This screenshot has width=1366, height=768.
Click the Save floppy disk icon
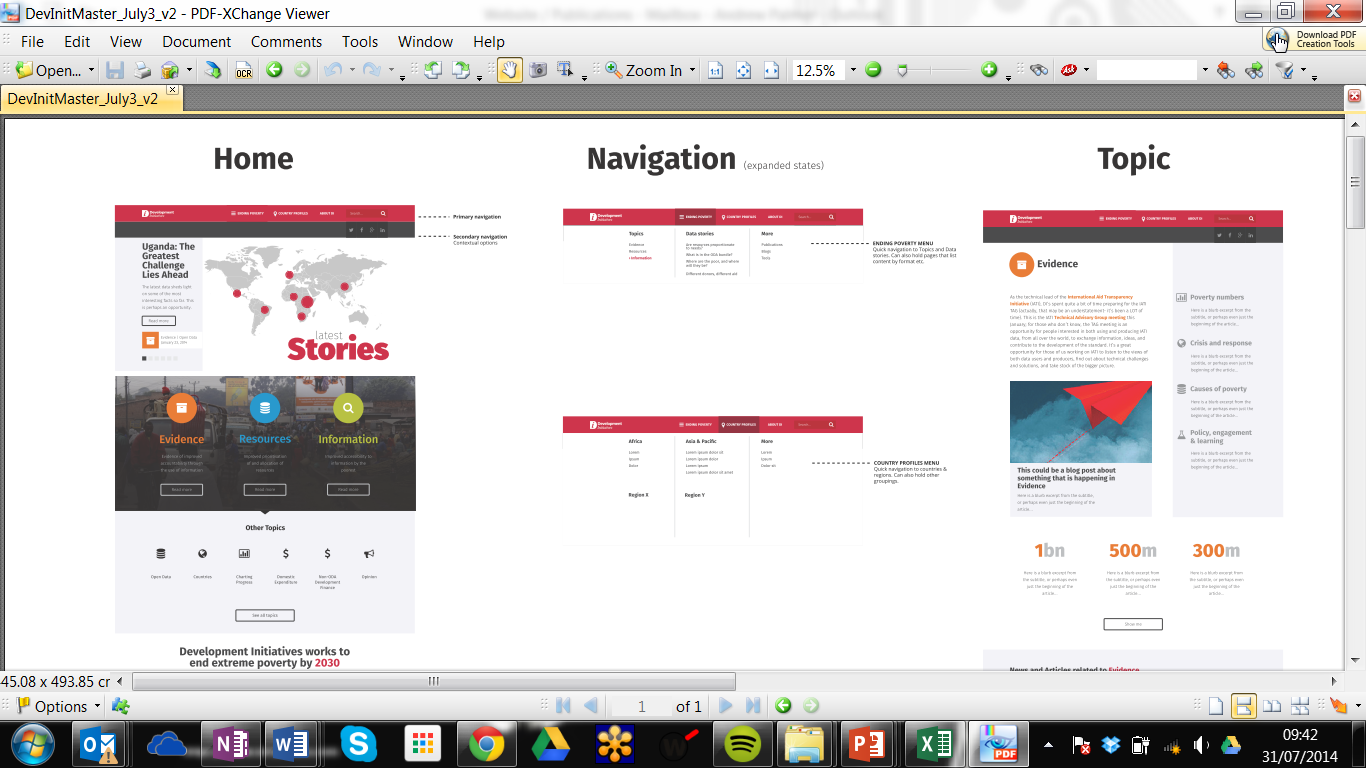[x=115, y=70]
